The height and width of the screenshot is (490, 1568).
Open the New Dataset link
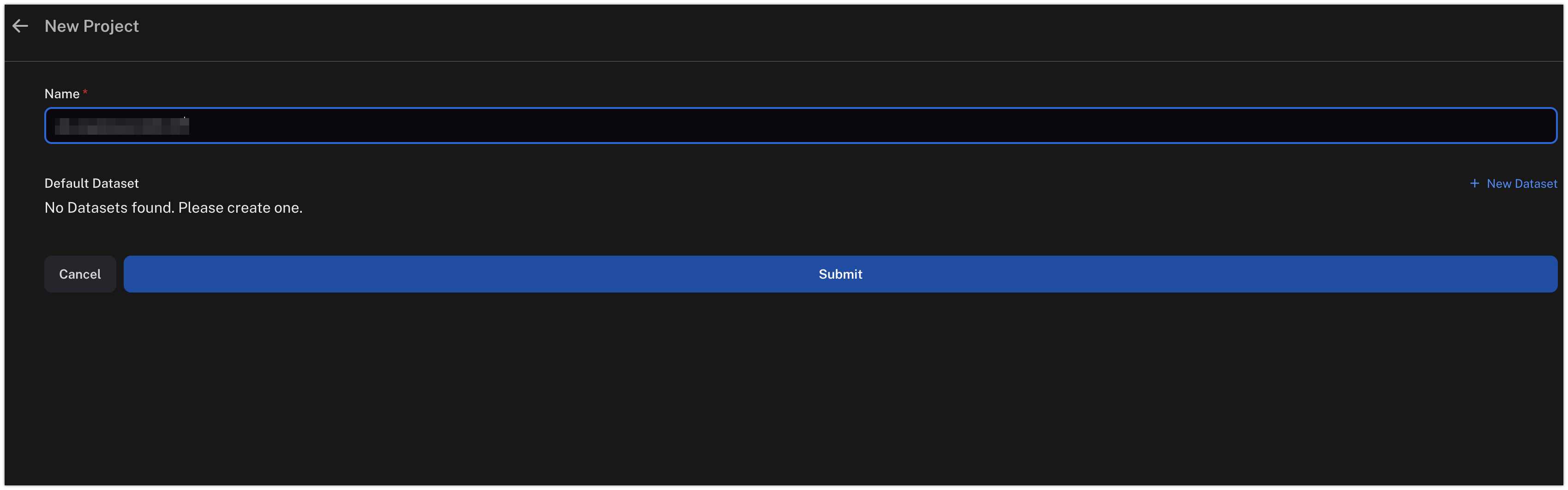pos(1513,183)
